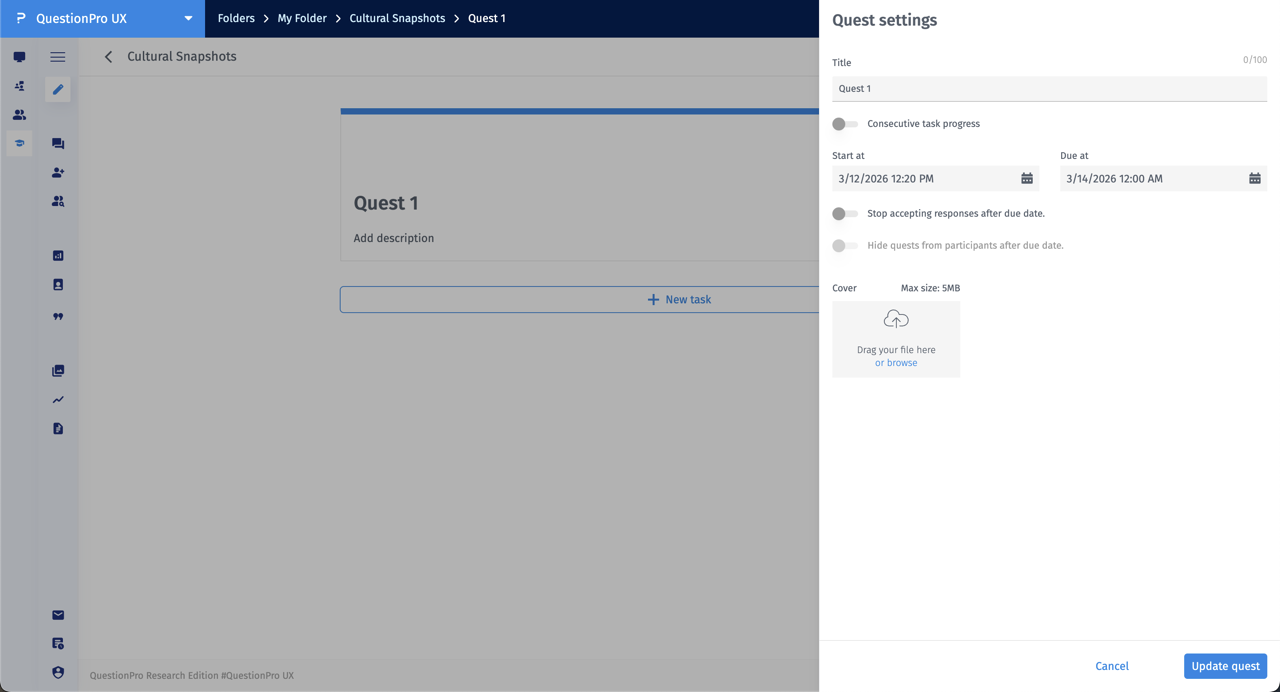Screen dimensions: 1280x692
Task: Open the trends line-graph icon
Action: click(57, 398)
